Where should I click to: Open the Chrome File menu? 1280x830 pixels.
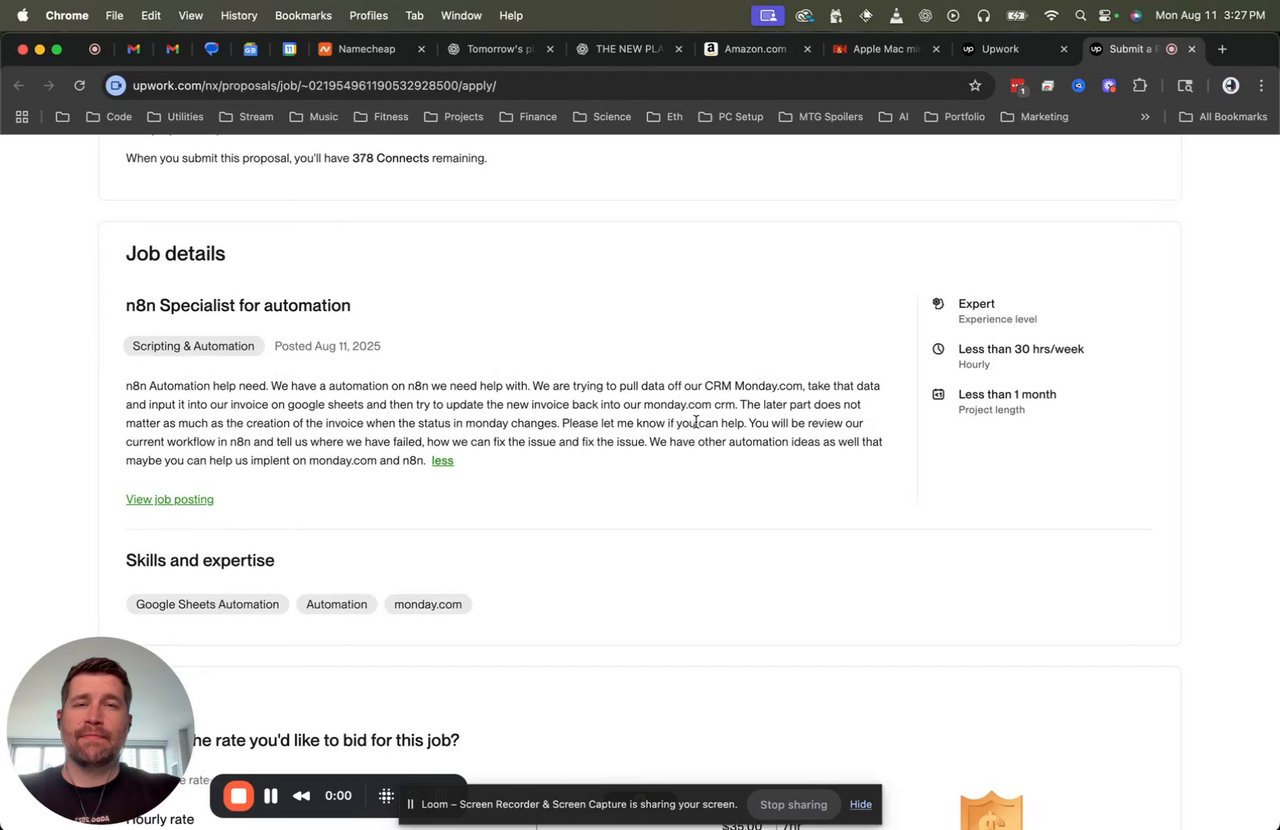114,15
